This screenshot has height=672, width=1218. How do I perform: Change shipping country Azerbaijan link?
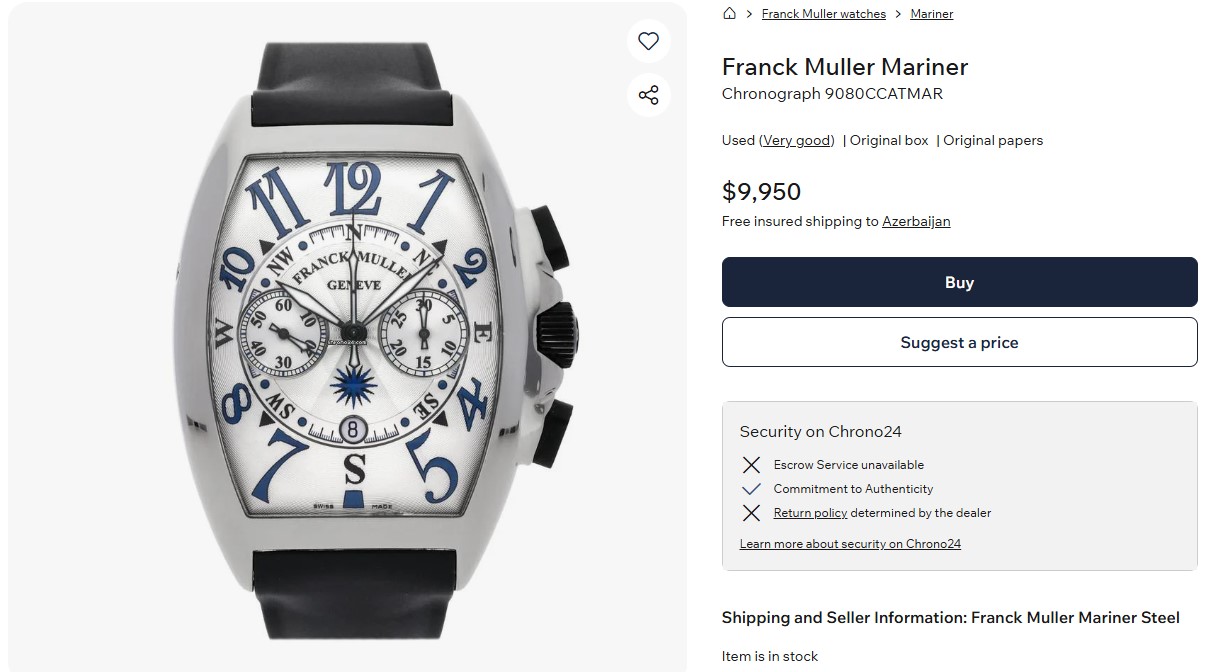tap(916, 222)
